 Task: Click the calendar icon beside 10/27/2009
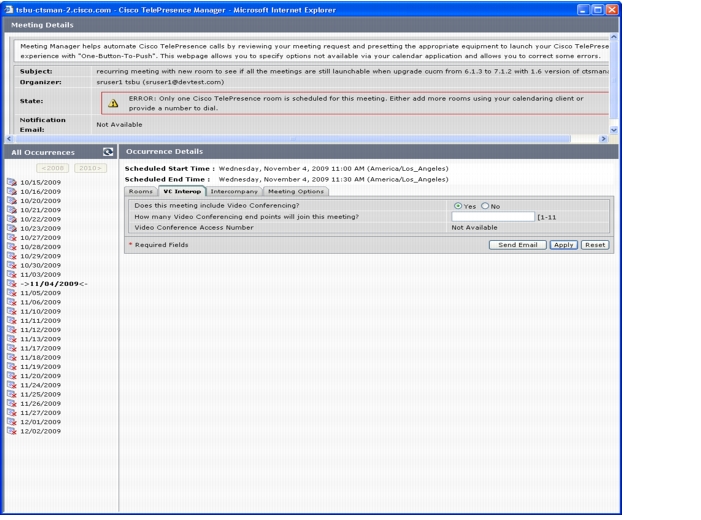(12, 237)
